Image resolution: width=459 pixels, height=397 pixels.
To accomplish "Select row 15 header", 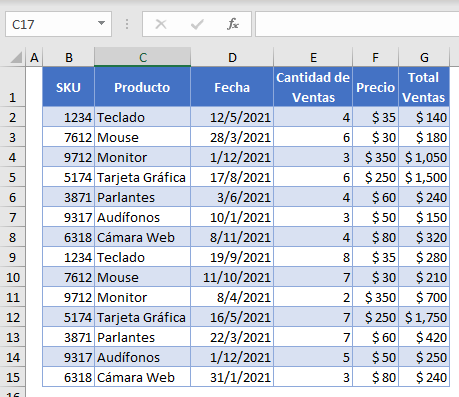I will coord(13,377).
